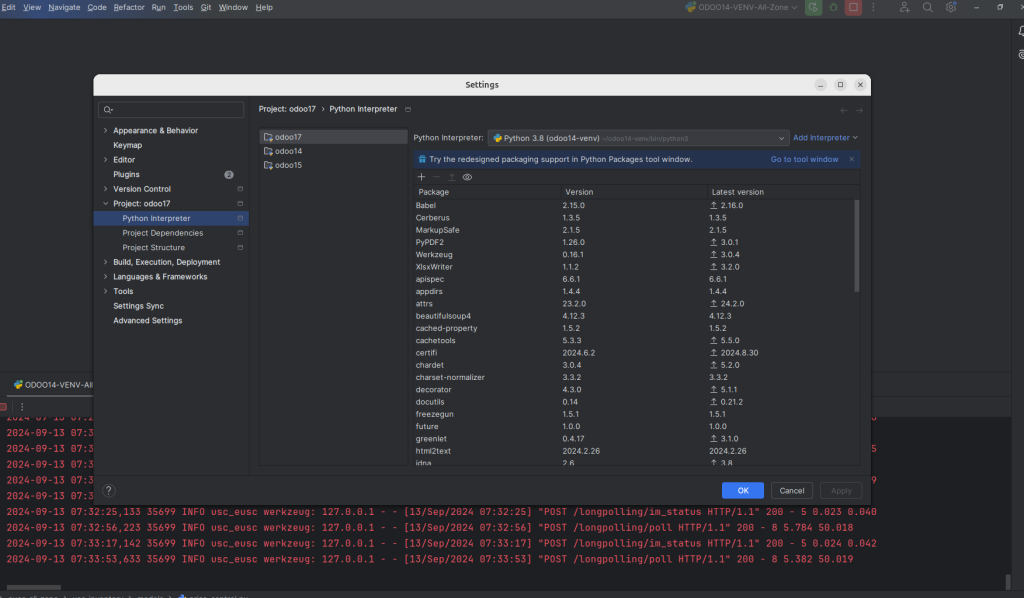Expand the Version Control section
Image resolution: width=1024 pixels, height=598 pixels.
pos(106,189)
